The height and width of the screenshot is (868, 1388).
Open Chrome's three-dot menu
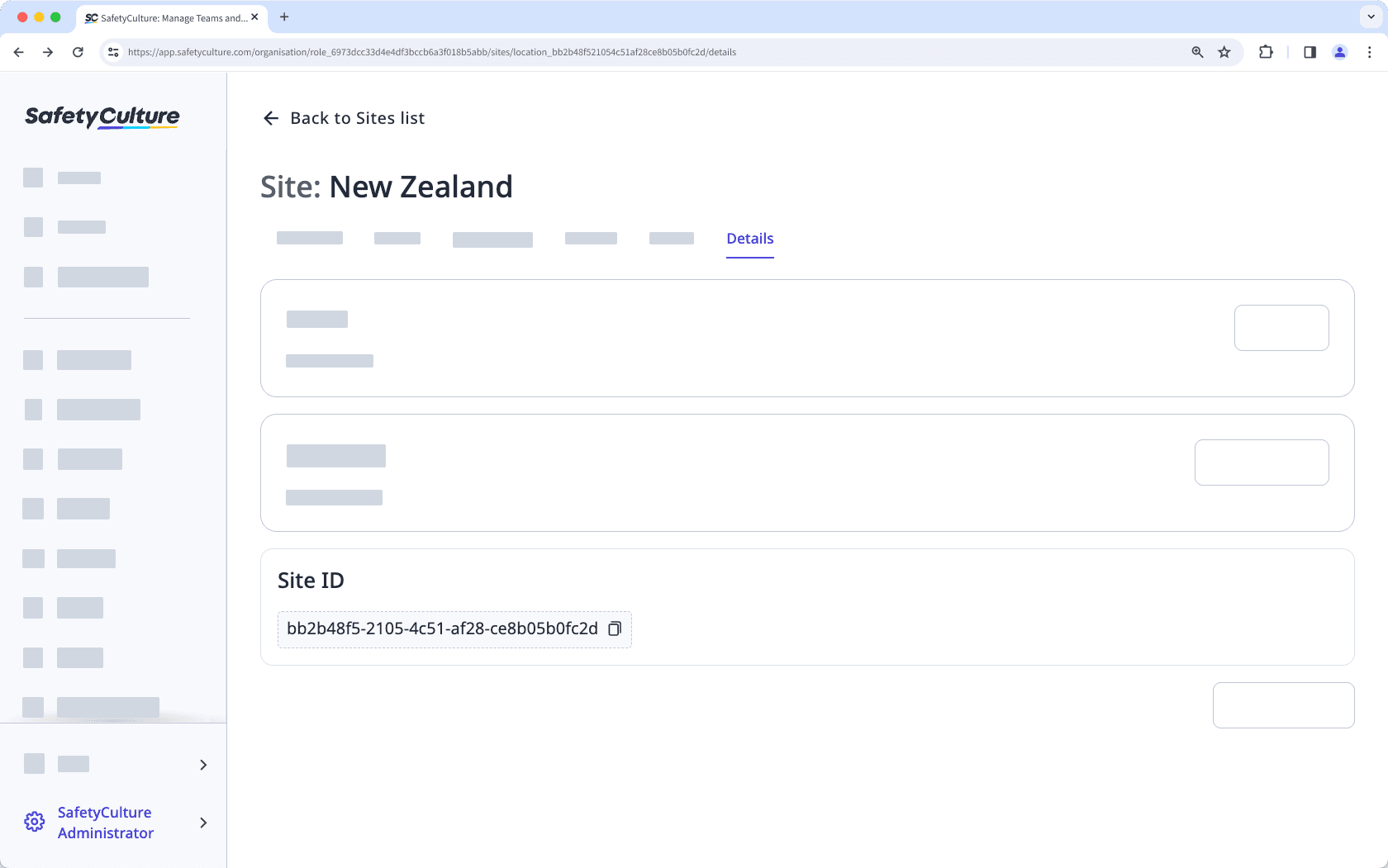click(1369, 51)
